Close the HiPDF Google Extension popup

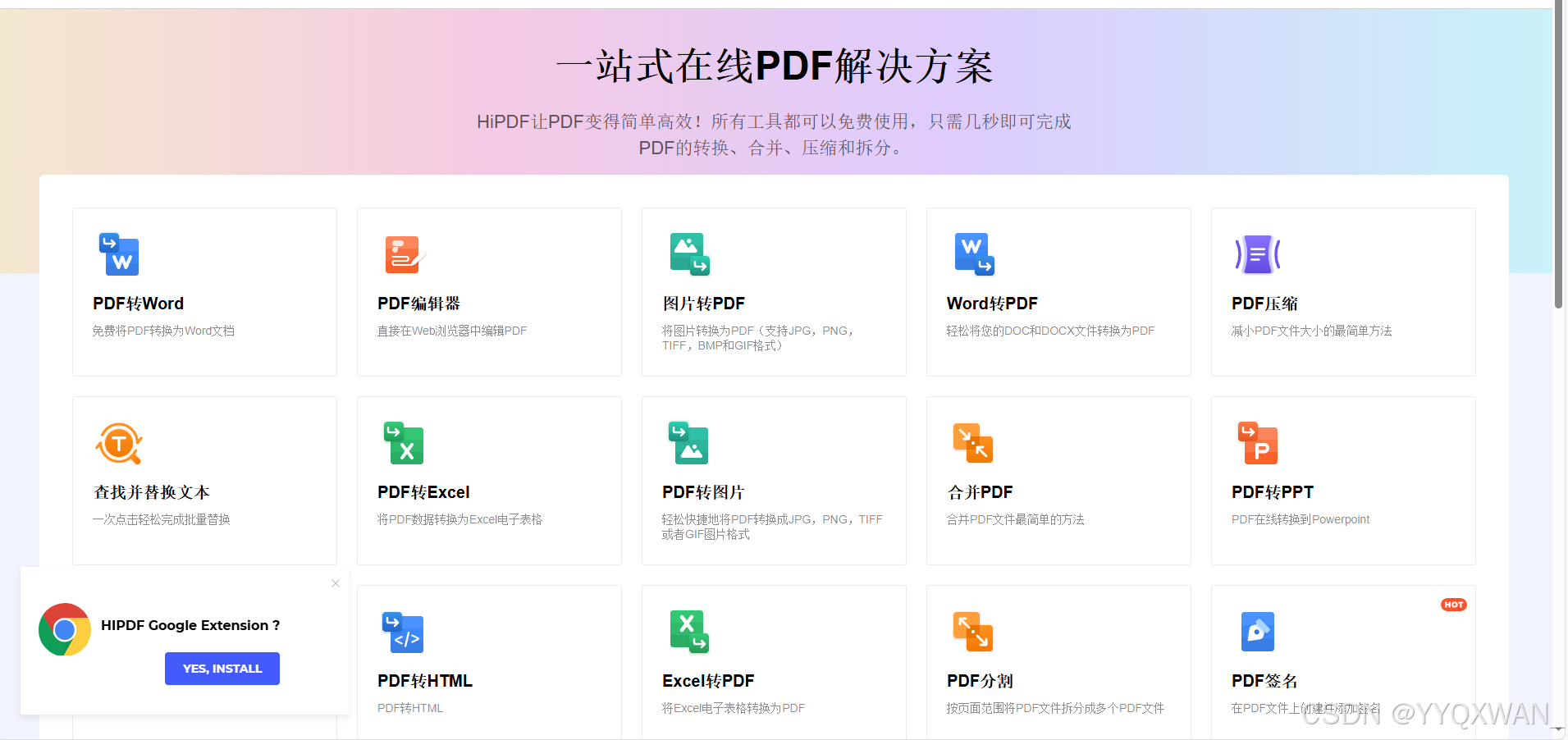point(336,583)
